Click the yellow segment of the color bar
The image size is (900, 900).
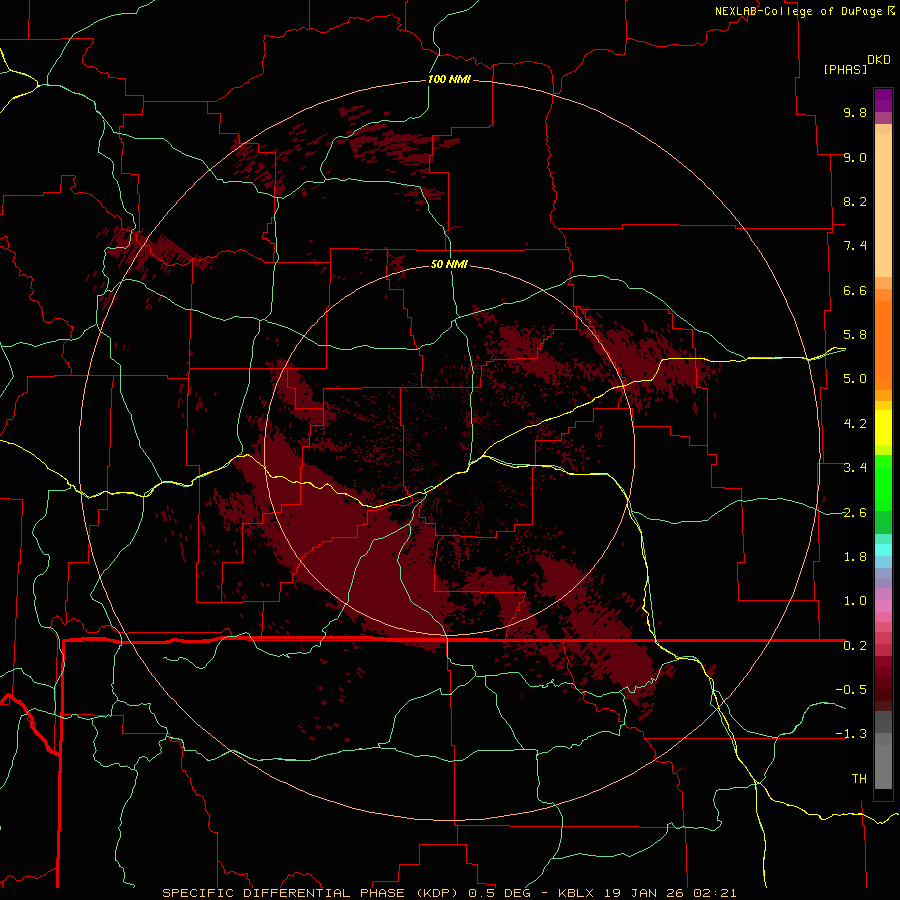coord(883,428)
